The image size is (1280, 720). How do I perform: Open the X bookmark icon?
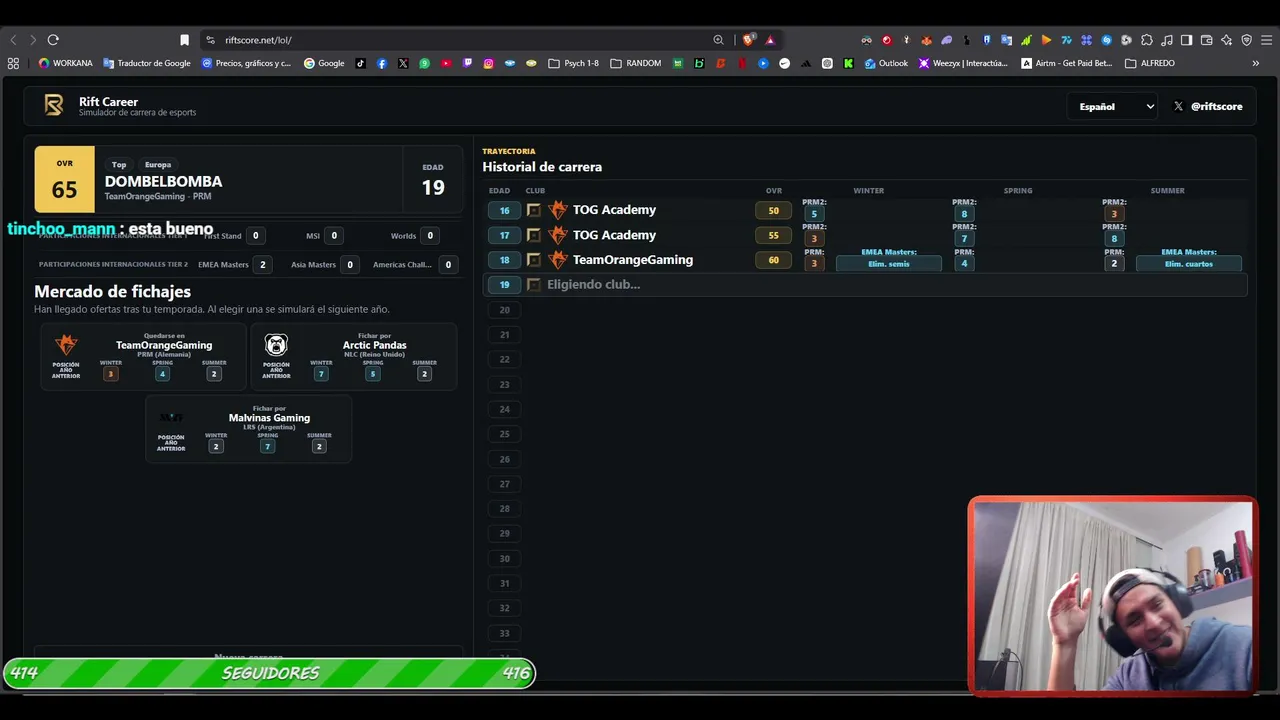tap(403, 63)
